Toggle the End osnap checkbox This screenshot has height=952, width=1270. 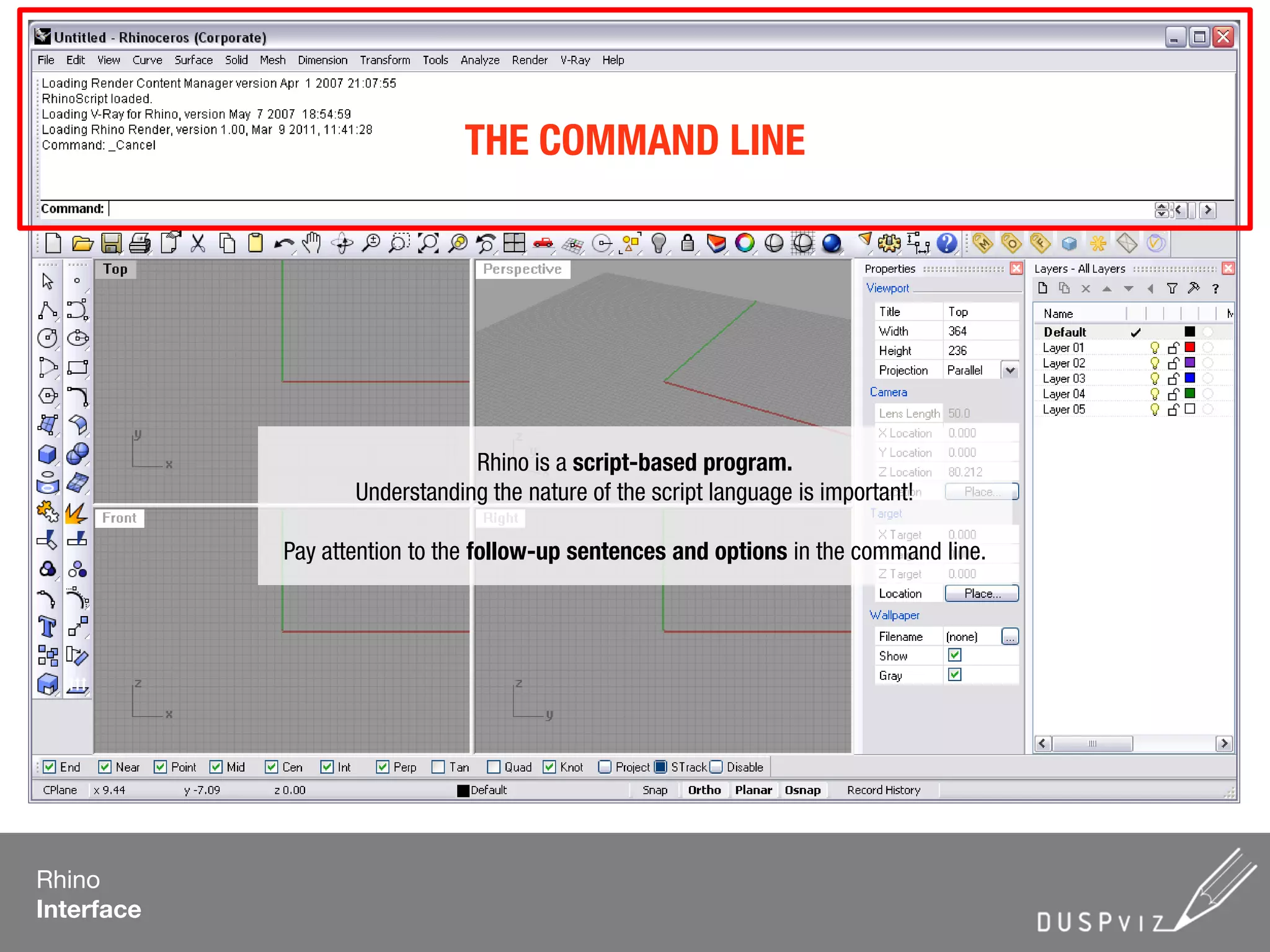point(50,767)
